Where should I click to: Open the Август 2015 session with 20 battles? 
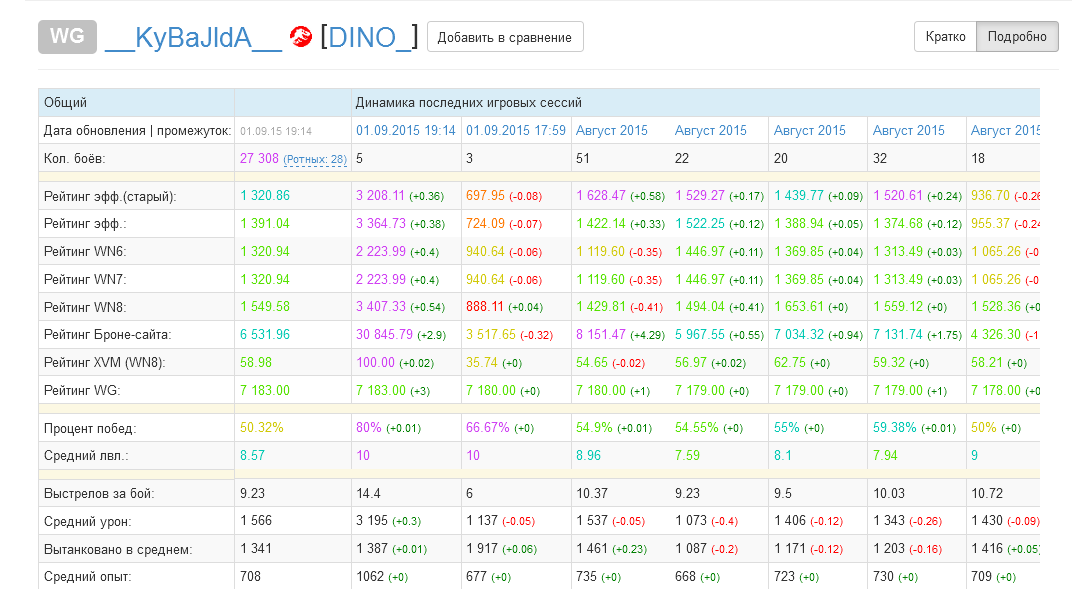coord(810,130)
